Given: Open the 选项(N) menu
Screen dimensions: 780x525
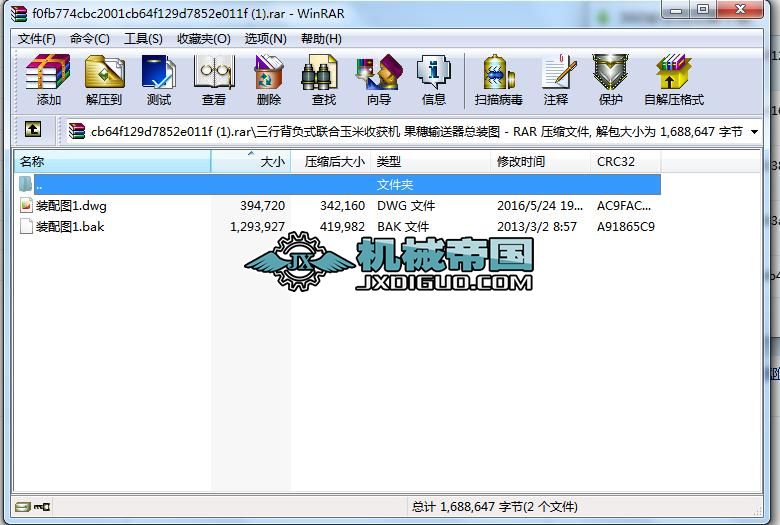Looking at the screenshot, I should click(x=266, y=39).
